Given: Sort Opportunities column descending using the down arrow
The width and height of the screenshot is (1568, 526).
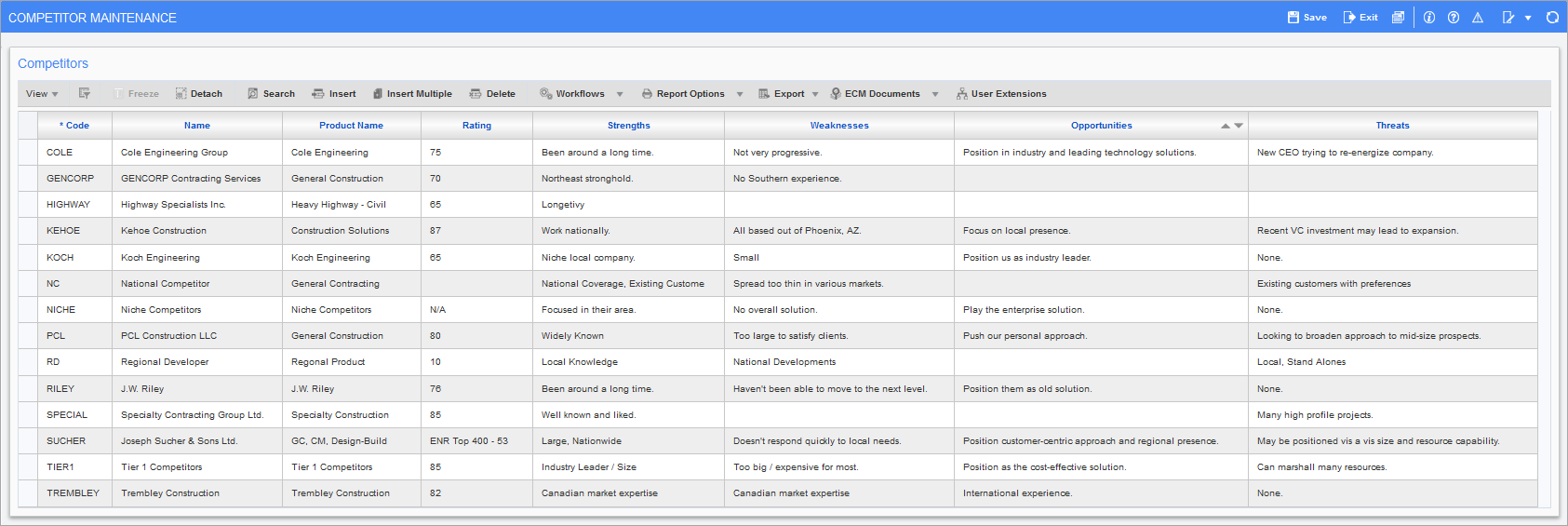Looking at the screenshot, I should [x=1239, y=126].
